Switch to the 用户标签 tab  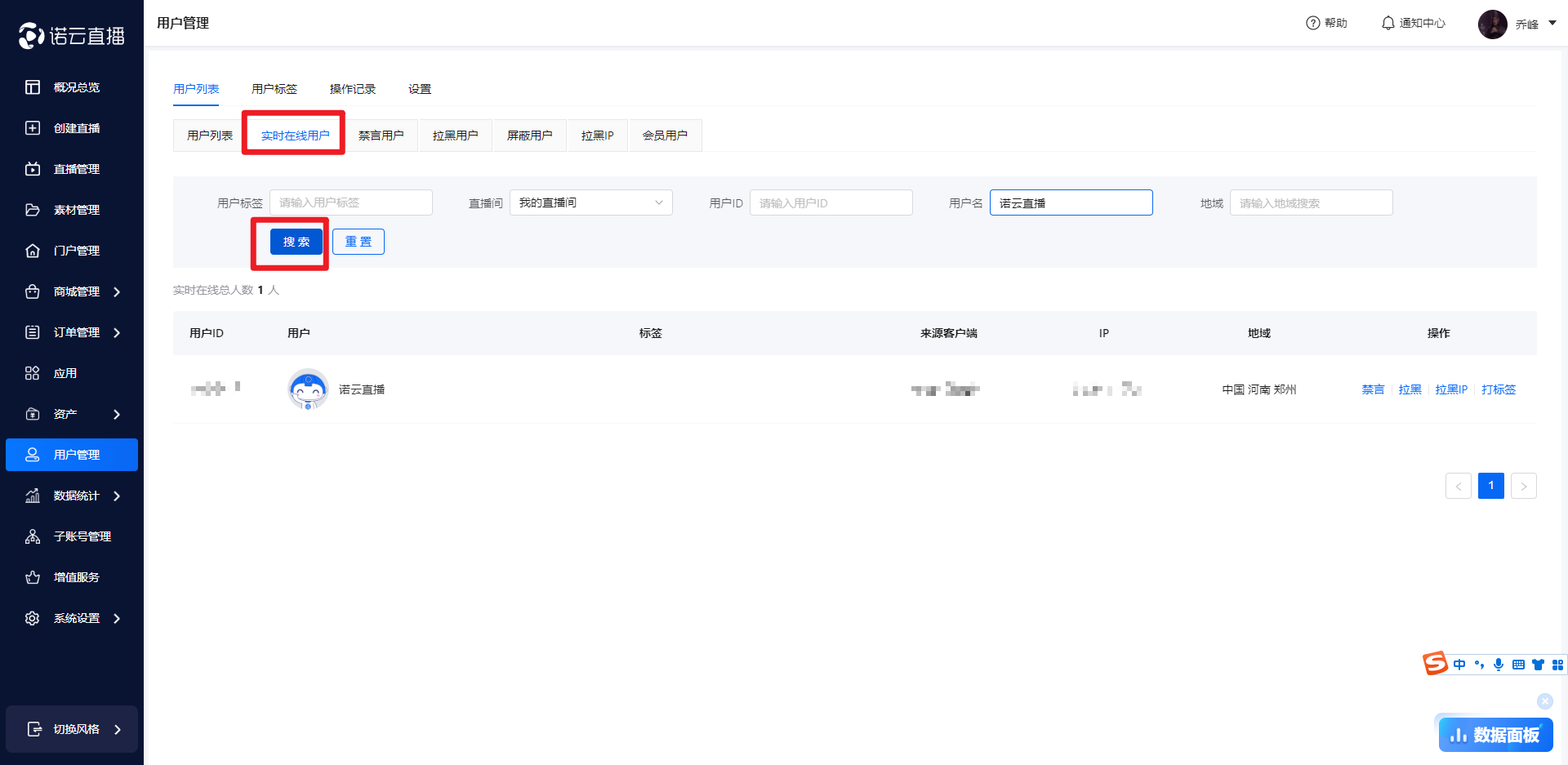(274, 89)
